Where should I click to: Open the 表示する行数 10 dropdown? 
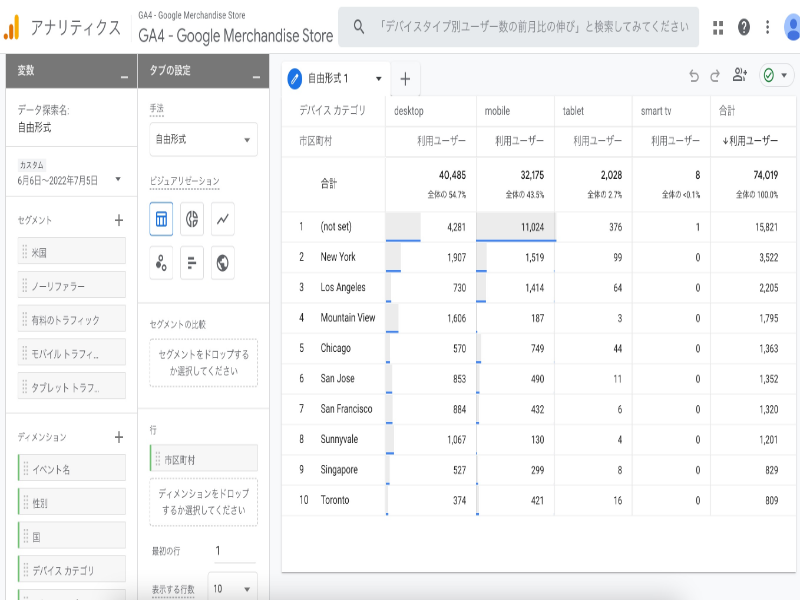point(233,588)
